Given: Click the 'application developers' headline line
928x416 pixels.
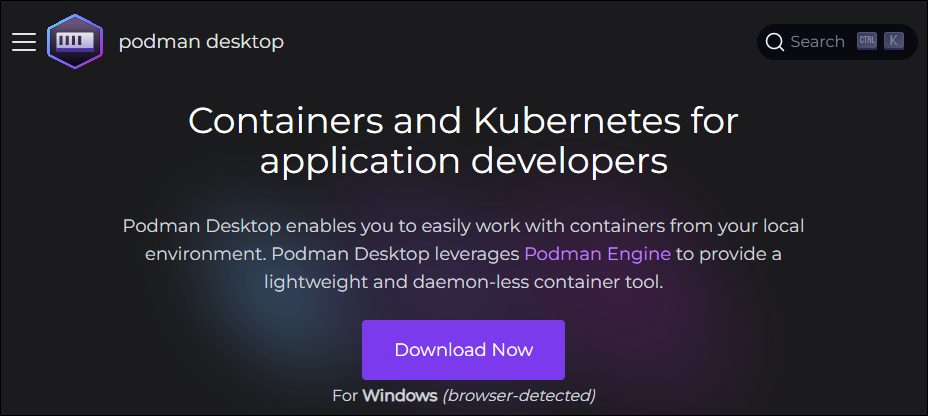Looking at the screenshot, I should pyautogui.click(x=463, y=160).
